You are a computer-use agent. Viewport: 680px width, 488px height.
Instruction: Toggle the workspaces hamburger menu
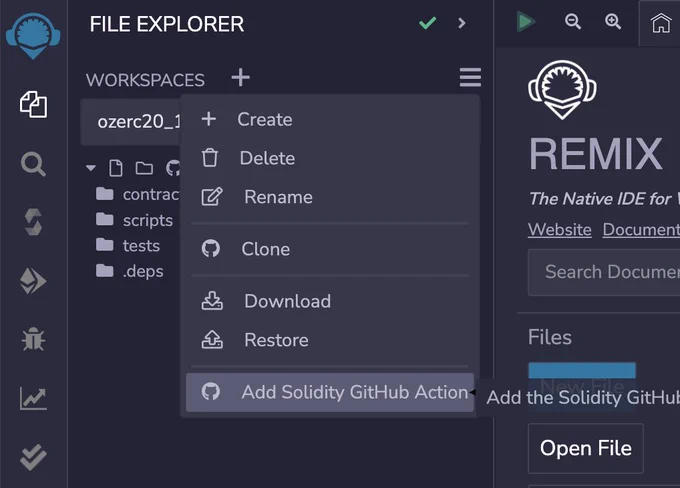[x=470, y=77]
